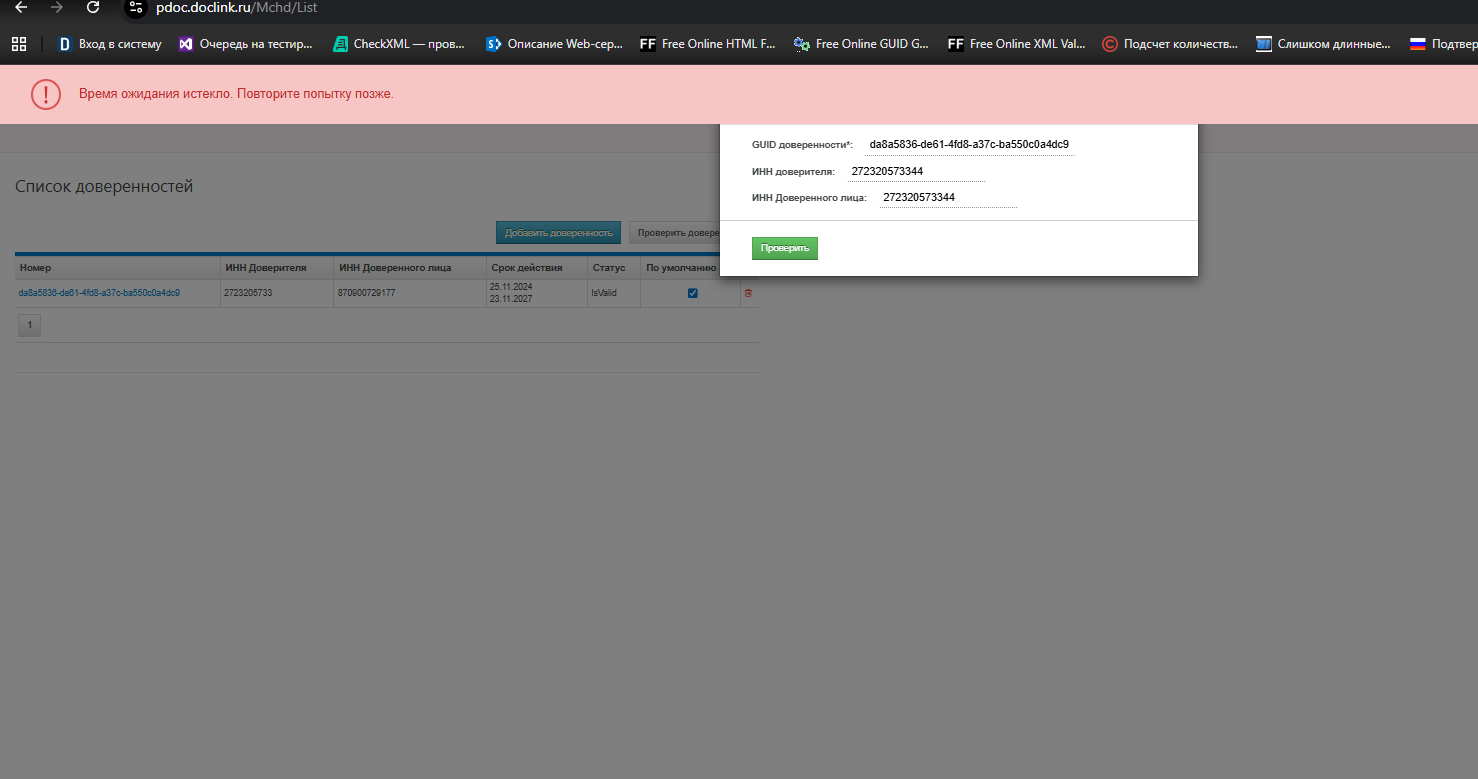Click the GUID доверенности input field
This screenshot has width=1478, height=779.
point(969,145)
